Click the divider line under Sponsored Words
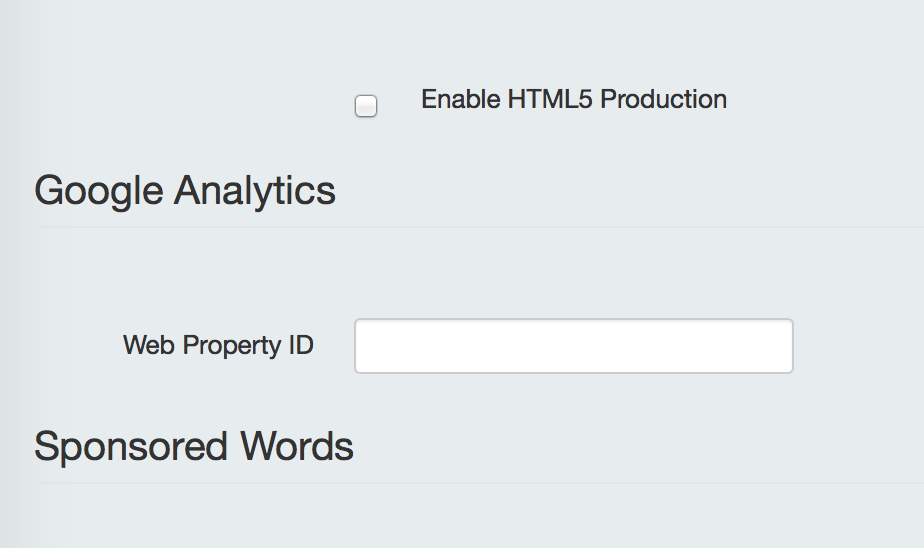This screenshot has width=924, height=548. [479, 483]
